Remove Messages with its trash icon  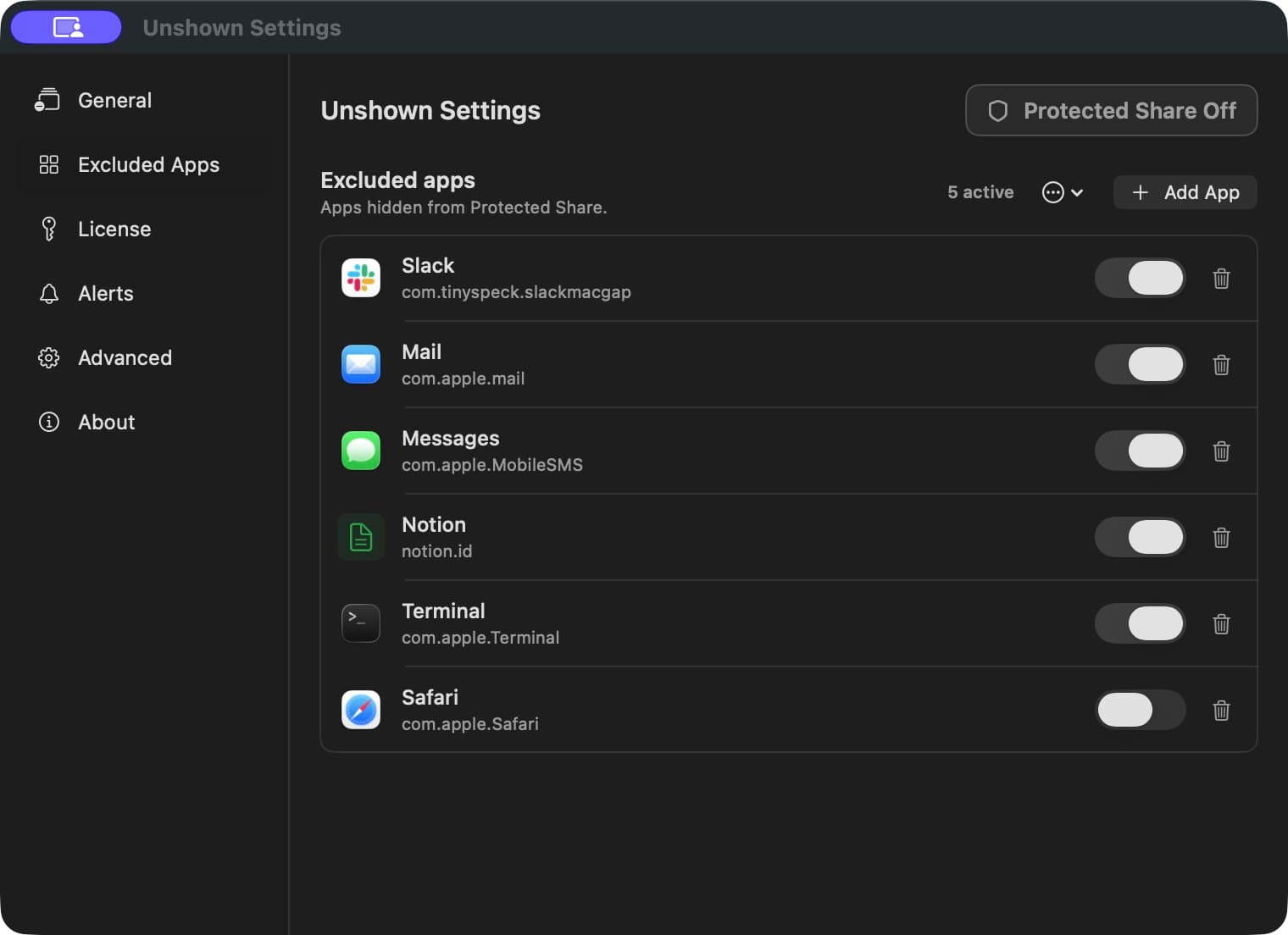point(1221,451)
